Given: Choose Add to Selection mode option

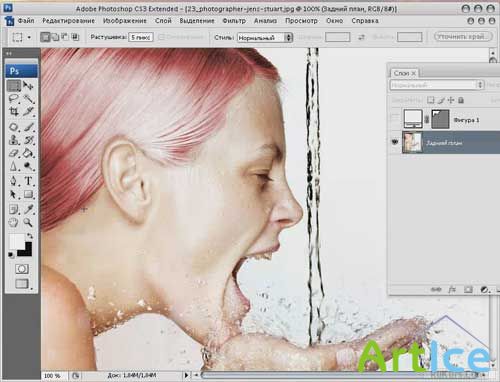Looking at the screenshot, I should (x=55, y=37).
